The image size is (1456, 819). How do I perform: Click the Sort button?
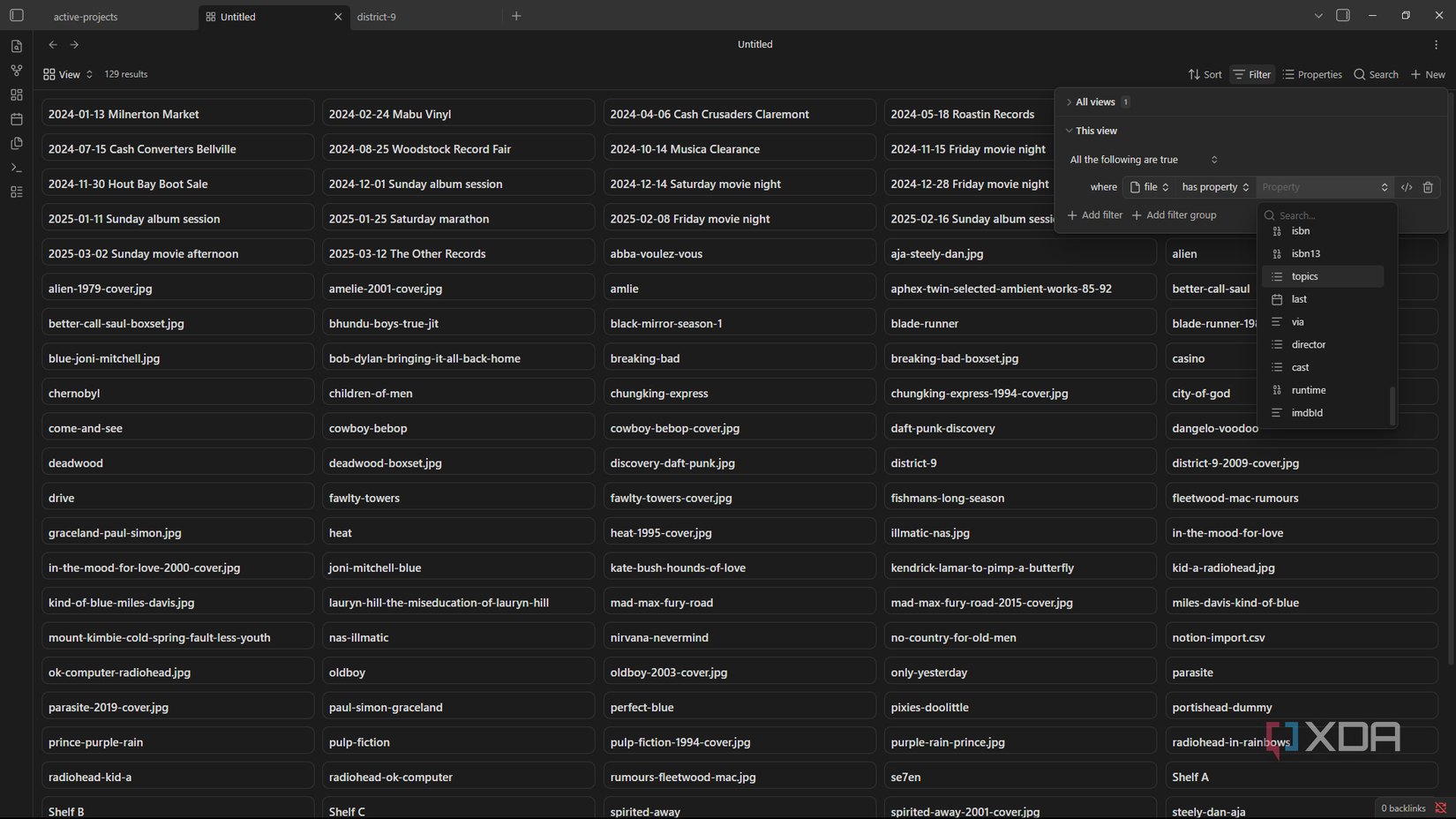[x=1205, y=74]
